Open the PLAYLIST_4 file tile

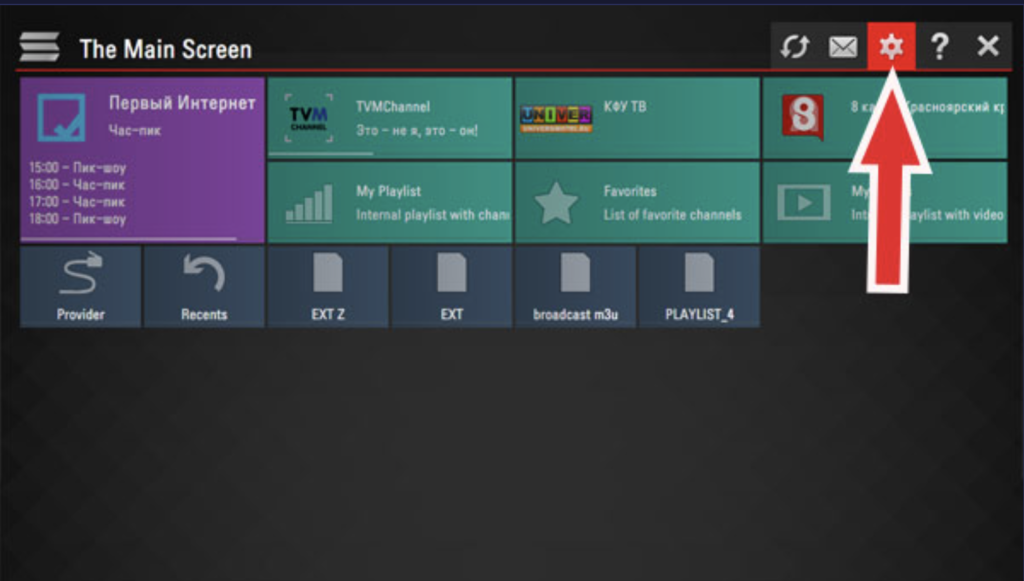click(x=699, y=287)
